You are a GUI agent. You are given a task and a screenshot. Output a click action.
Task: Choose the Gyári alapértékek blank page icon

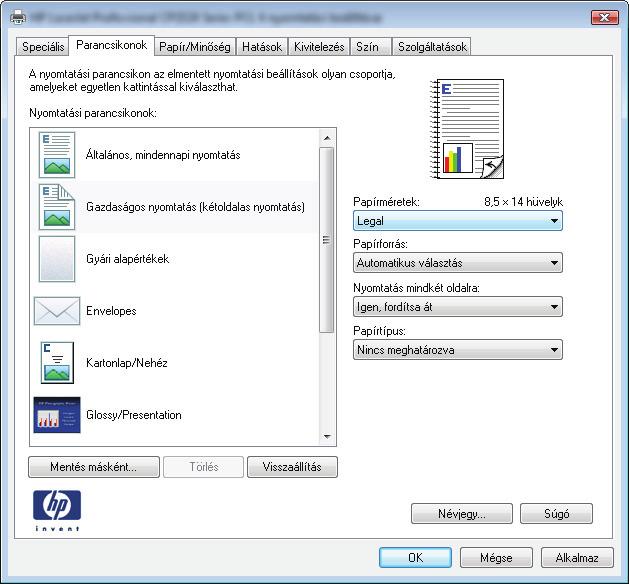pos(57,259)
